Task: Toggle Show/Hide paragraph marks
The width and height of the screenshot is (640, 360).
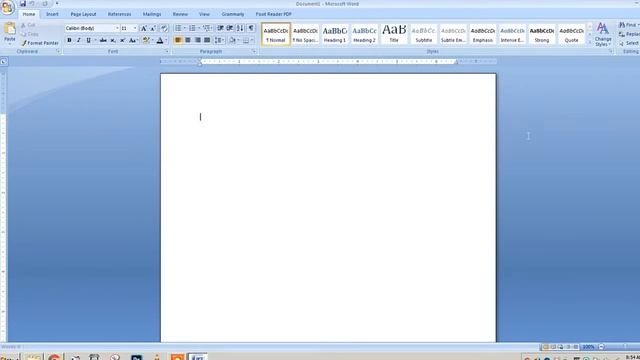Action: point(251,28)
